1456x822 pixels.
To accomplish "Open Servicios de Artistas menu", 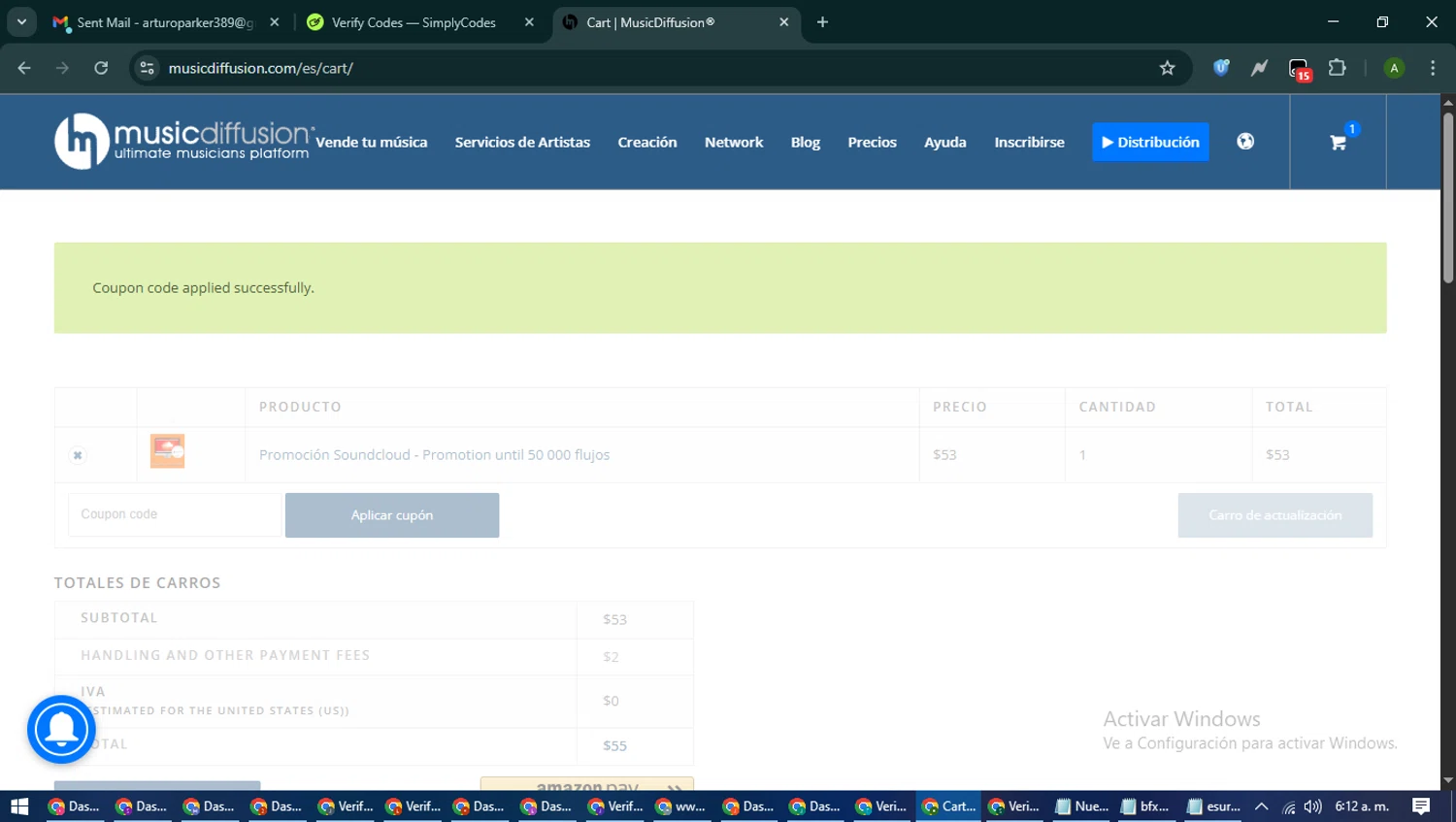I will (x=522, y=142).
